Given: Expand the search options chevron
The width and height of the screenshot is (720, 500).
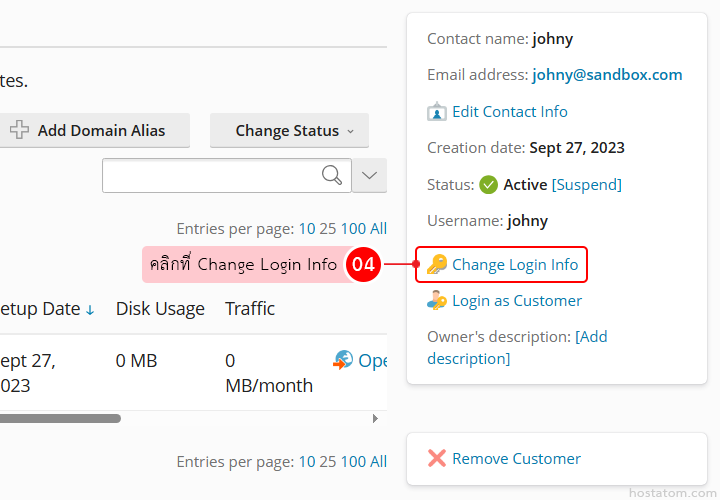Looking at the screenshot, I should pos(370,176).
